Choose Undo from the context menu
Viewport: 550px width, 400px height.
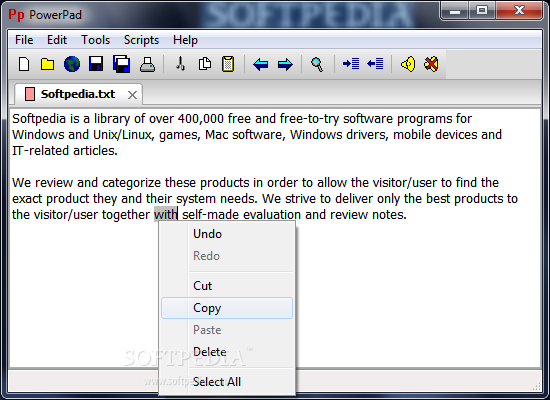pos(227,234)
